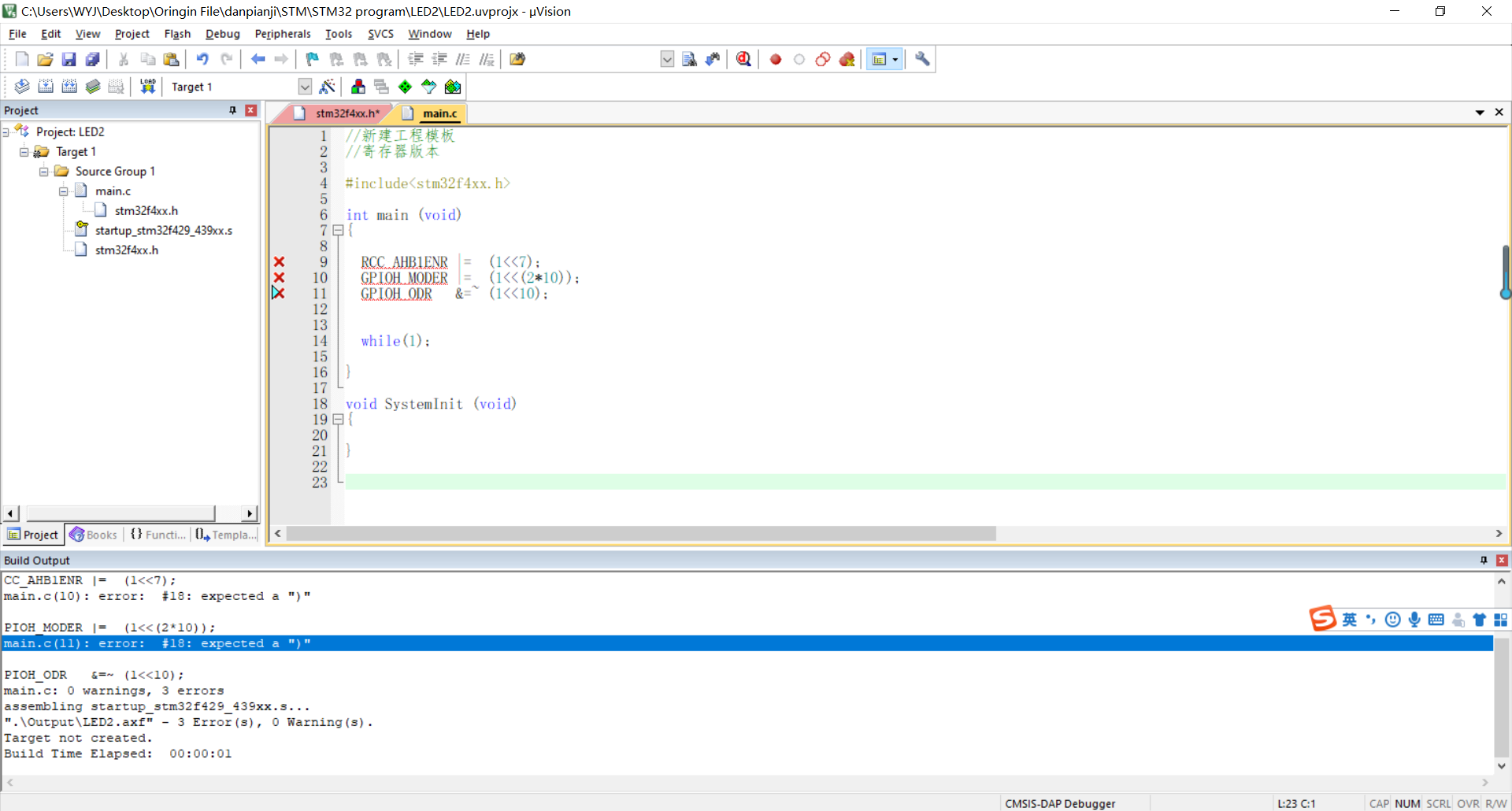Viewport: 1512px width, 811px height.
Task: Collapse the Source Group 1 tree node
Action: pyautogui.click(x=44, y=172)
